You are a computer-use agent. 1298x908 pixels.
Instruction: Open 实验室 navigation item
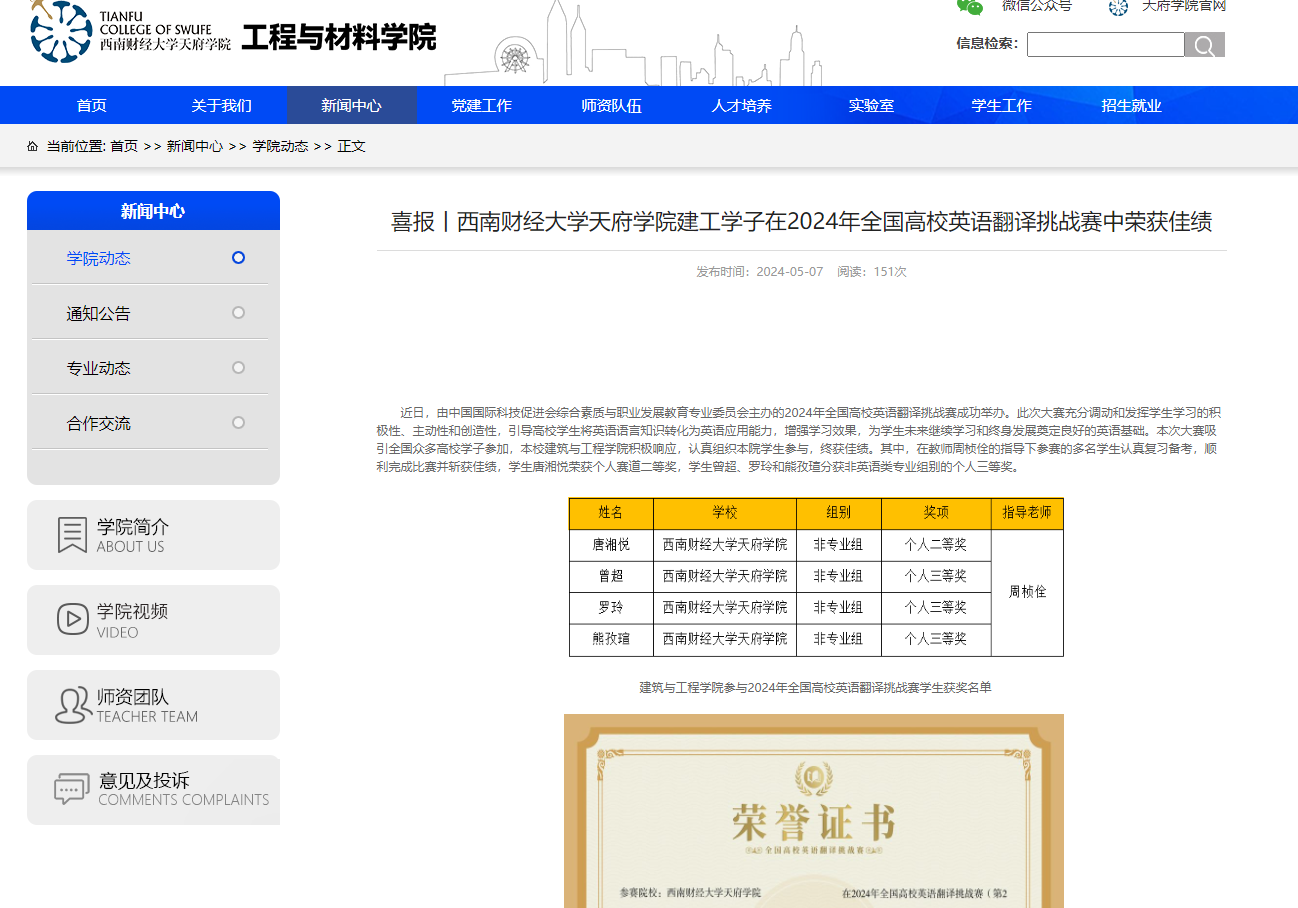point(872,105)
